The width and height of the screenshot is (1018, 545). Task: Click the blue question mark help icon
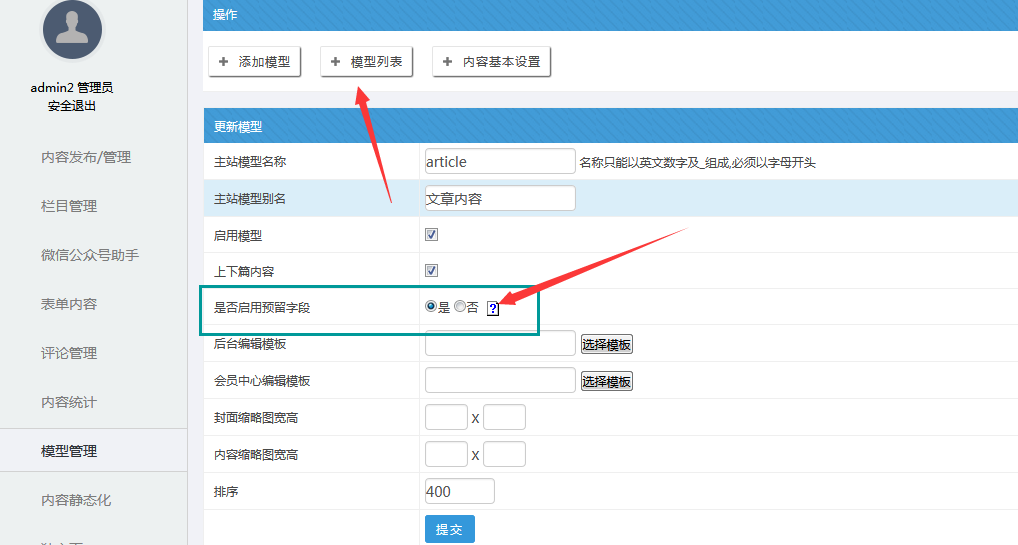click(x=493, y=309)
